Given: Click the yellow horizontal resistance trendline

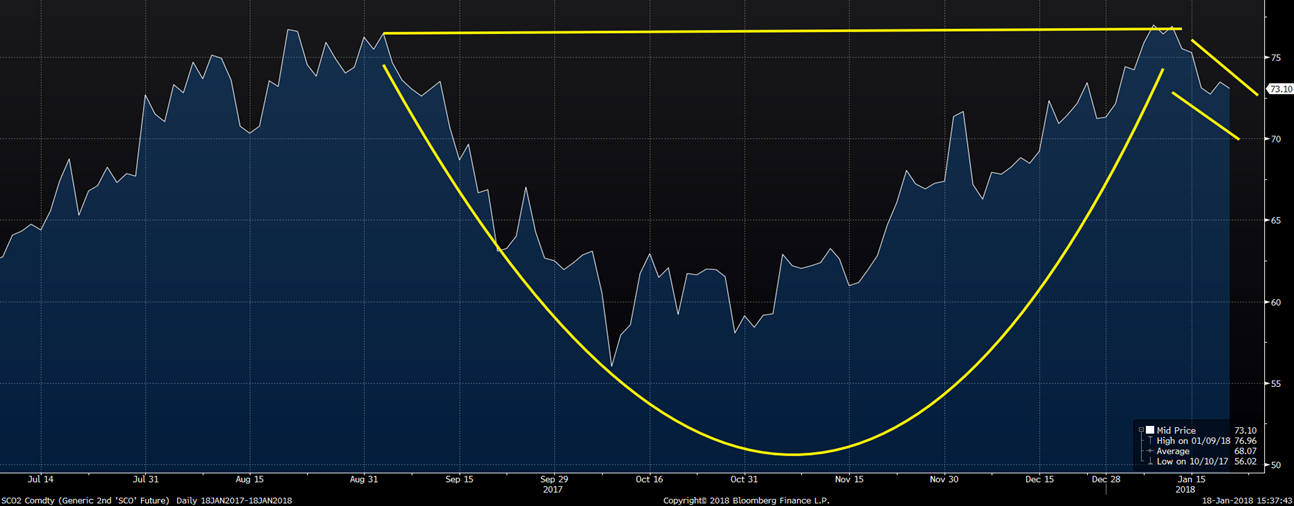Looking at the screenshot, I should coord(780,31).
